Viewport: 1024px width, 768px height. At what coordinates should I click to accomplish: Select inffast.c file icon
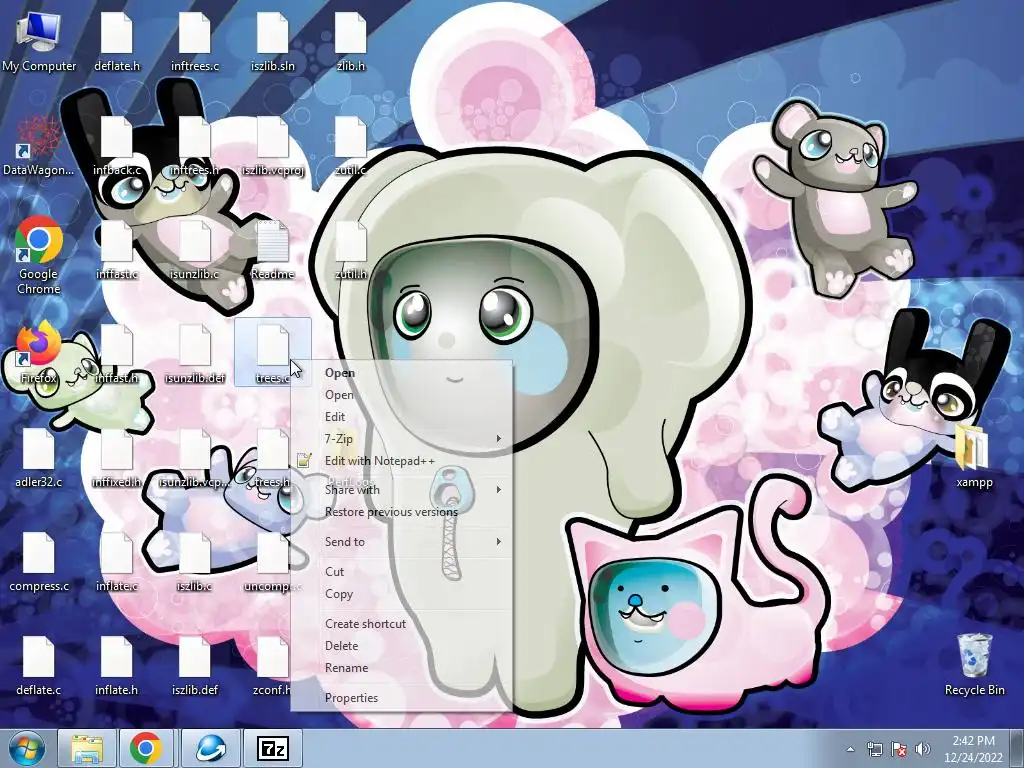(117, 250)
